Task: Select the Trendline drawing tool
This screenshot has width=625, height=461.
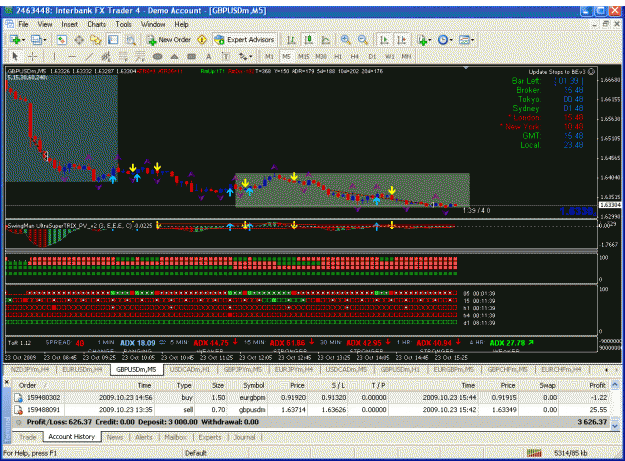Action: click(89, 57)
